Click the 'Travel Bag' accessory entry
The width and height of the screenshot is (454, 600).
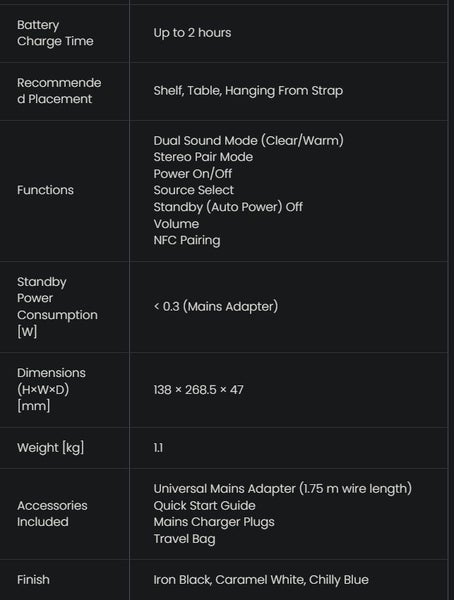(x=184, y=539)
